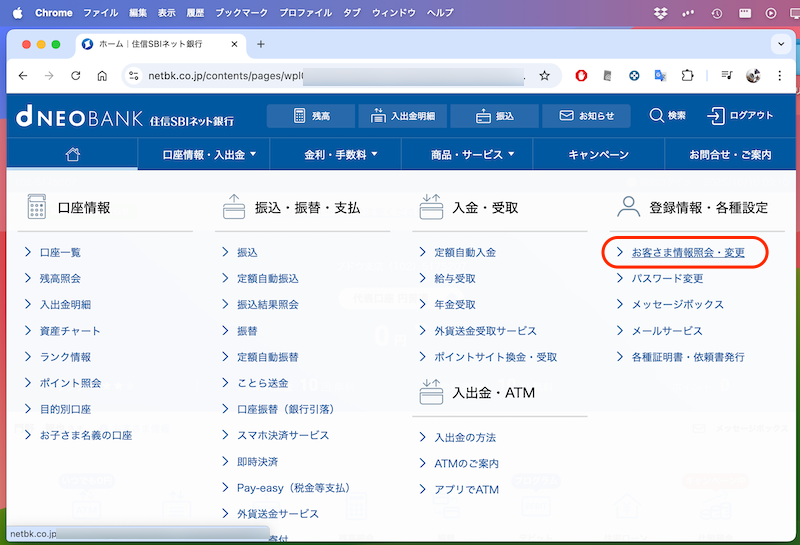Open 入出金明細 statement button

click(x=402, y=116)
